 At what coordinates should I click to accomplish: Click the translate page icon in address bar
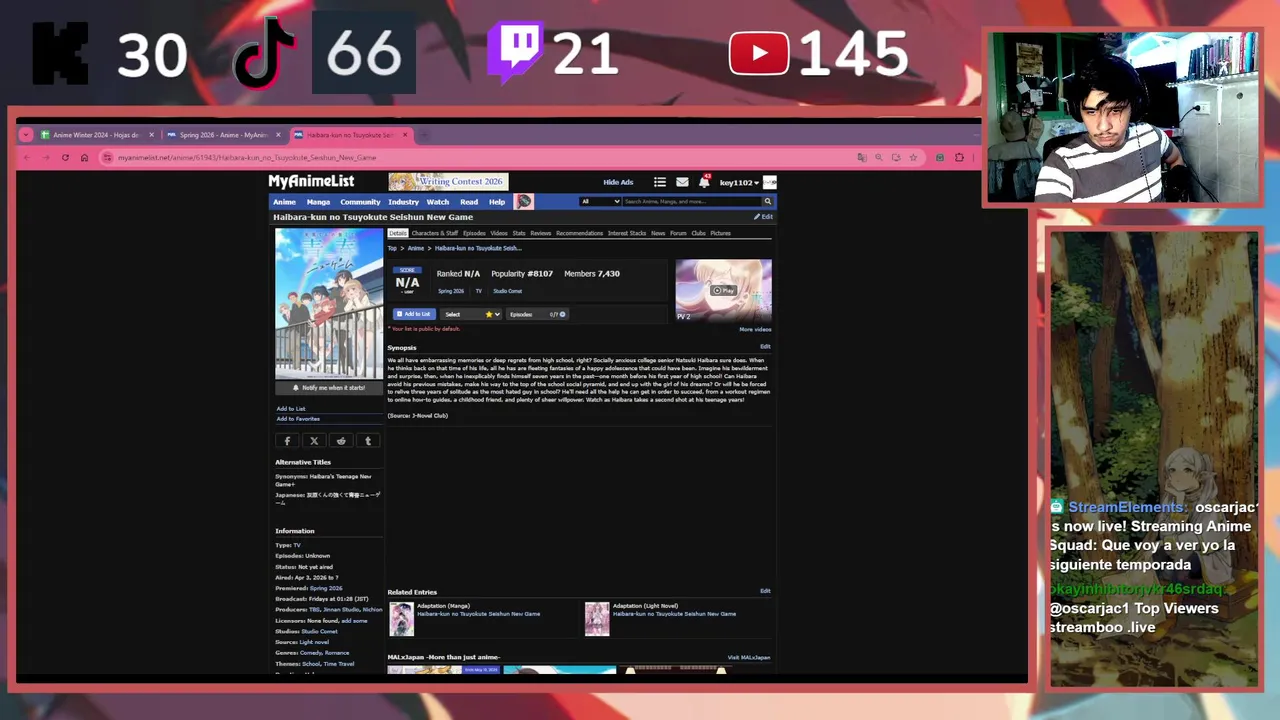(862, 157)
